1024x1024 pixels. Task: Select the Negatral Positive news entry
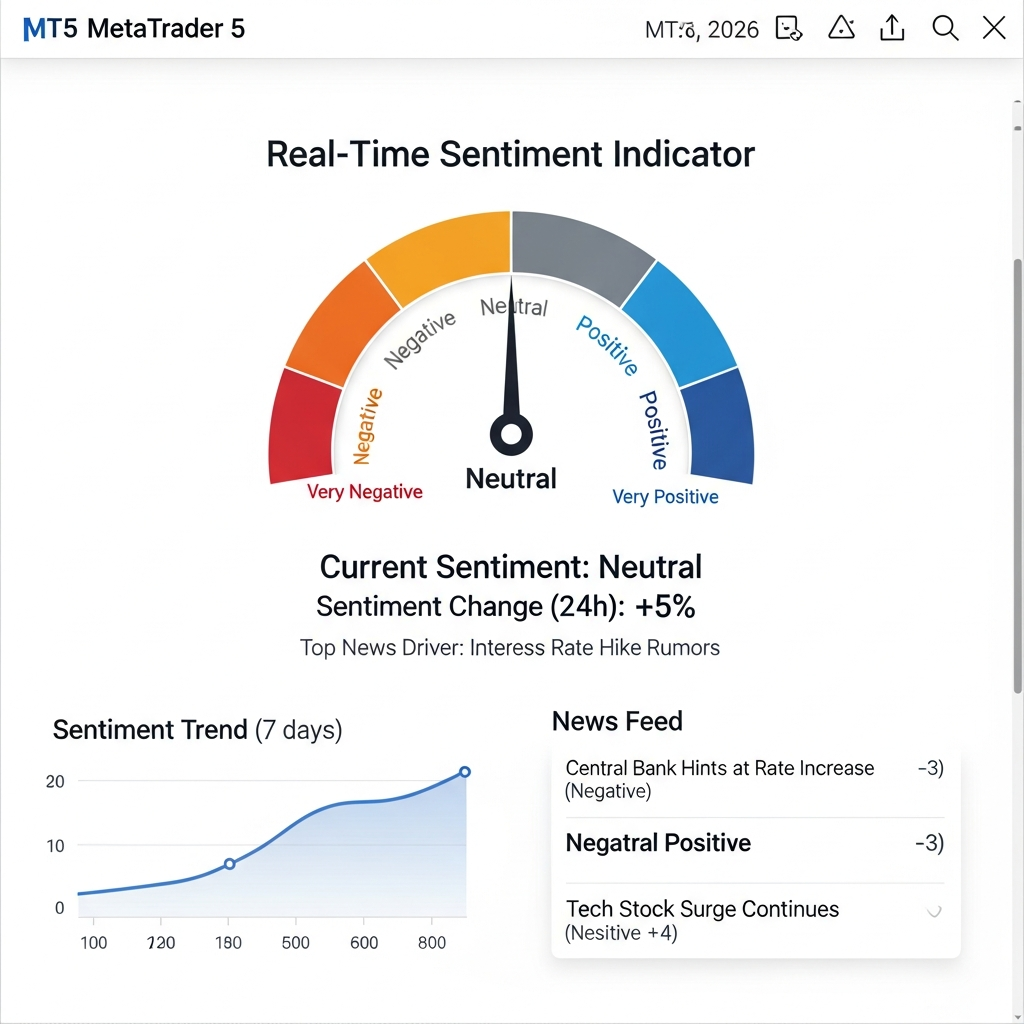[657, 843]
